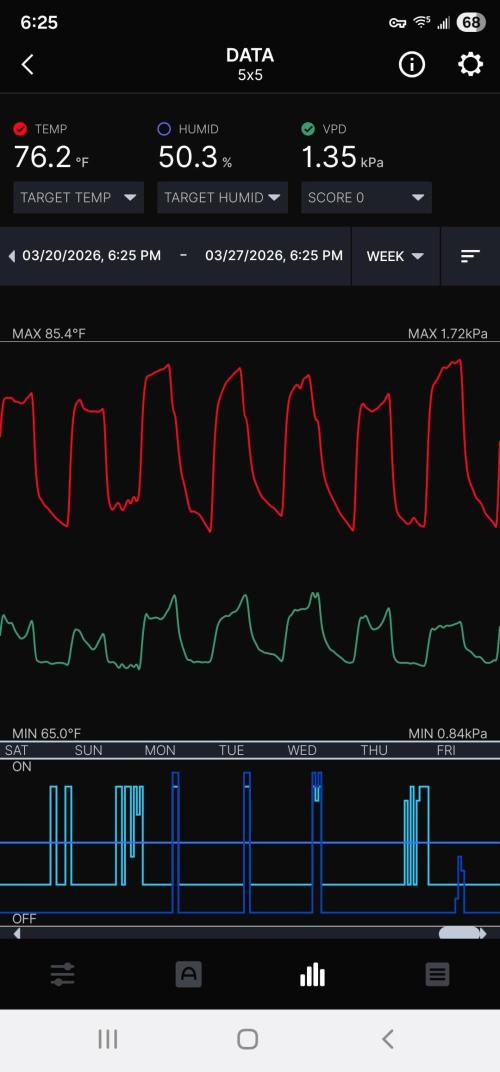Viewport: 500px width, 1072px height.
Task: Change the WEEK range dropdown
Action: pyautogui.click(x=395, y=256)
